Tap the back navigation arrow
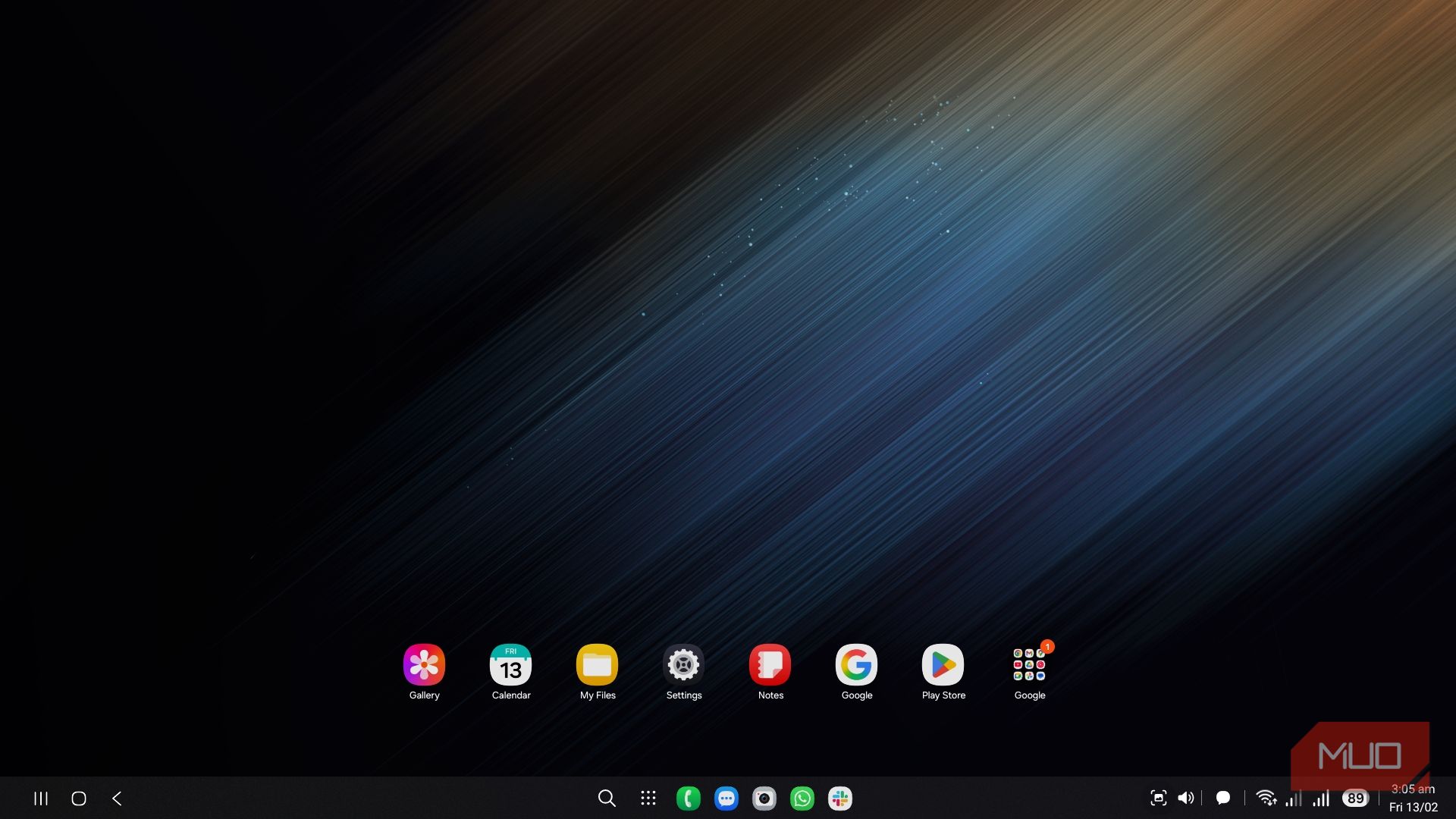This screenshot has width=1456, height=819. click(x=117, y=799)
